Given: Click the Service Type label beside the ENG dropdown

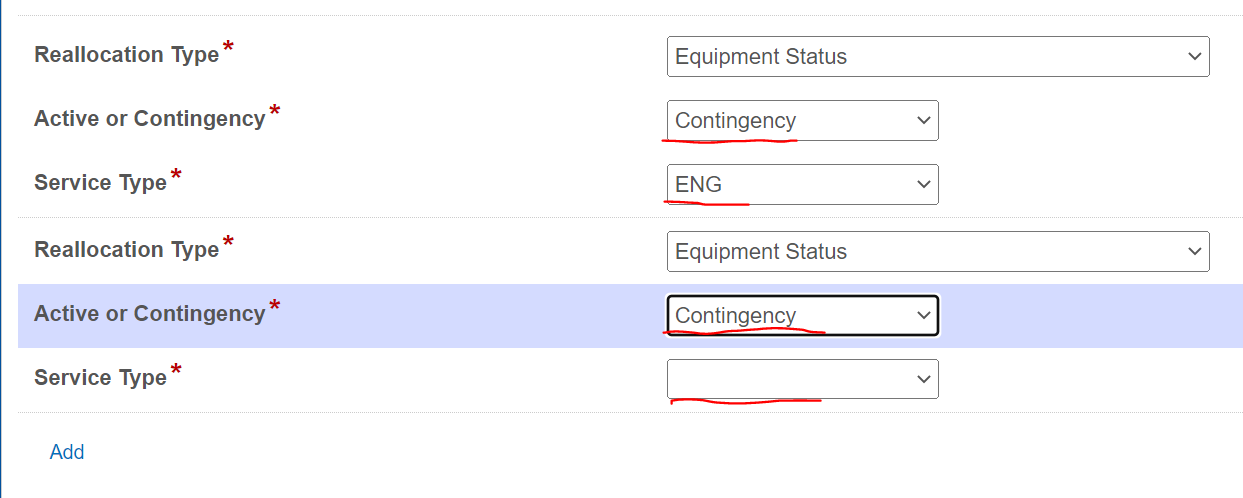Looking at the screenshot, I should click(100, 183).
